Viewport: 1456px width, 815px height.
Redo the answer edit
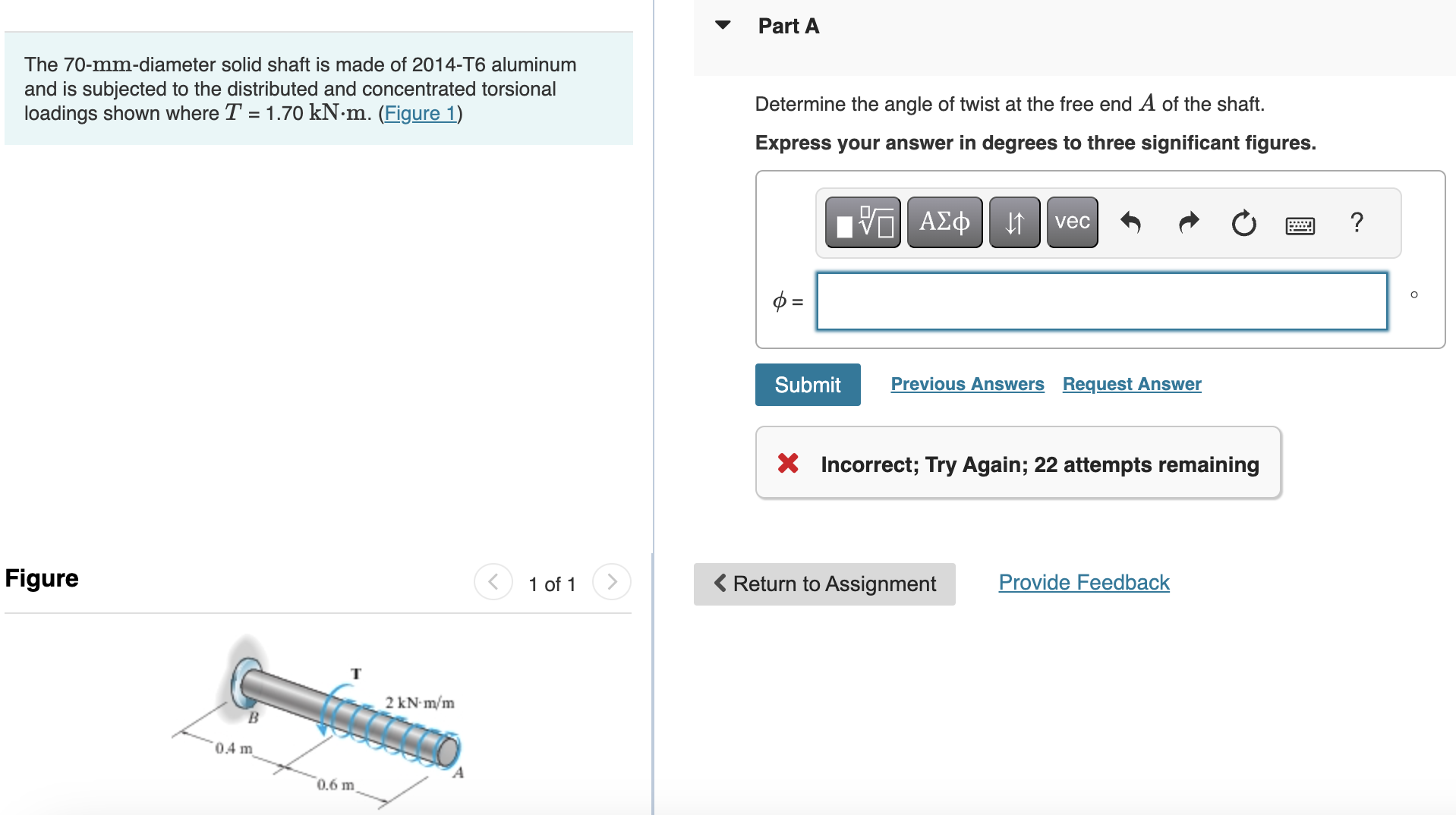tap(1188, 222)
